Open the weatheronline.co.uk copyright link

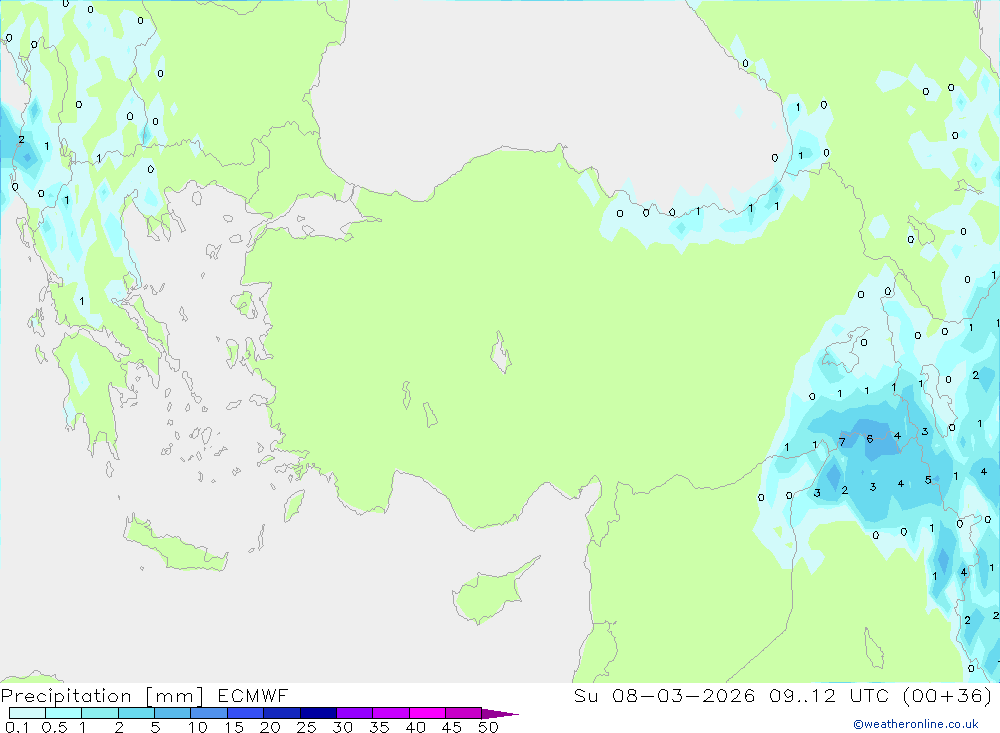coord(916,724)
